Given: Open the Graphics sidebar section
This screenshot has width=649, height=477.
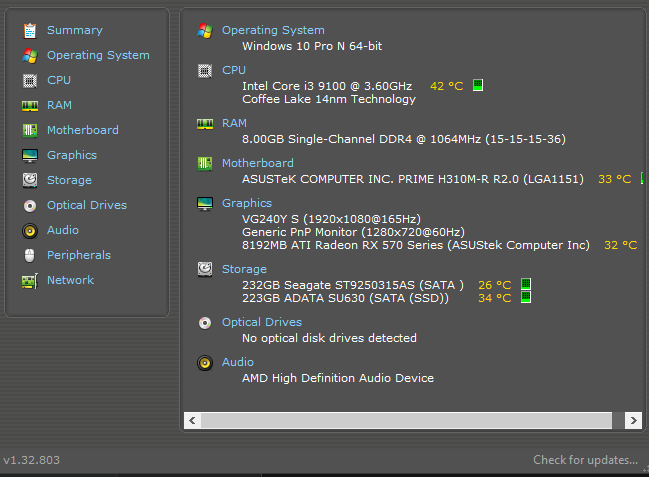Looking at the screenshot, I should pos(72,155).
